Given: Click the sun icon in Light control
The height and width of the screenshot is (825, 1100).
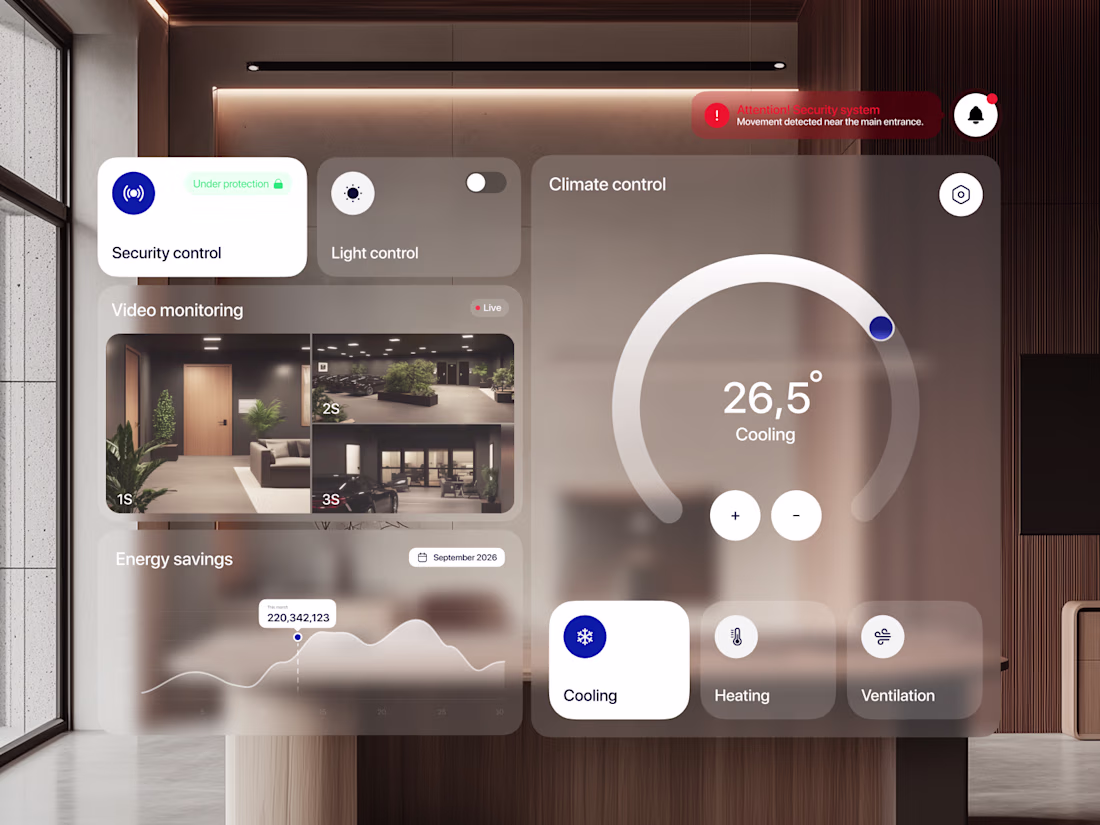Looking at the screenshot, I should tap(353, 194).
